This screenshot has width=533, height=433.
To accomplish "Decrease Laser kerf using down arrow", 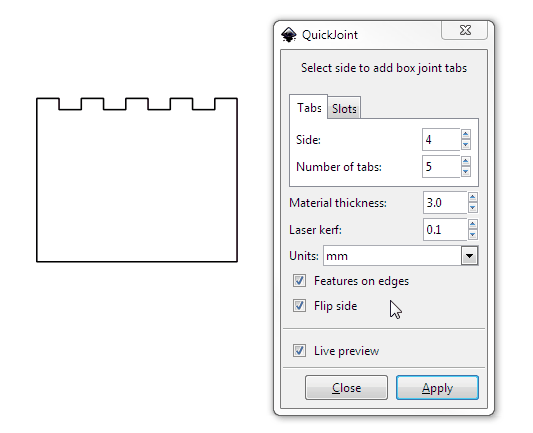I will click(472, 235).
